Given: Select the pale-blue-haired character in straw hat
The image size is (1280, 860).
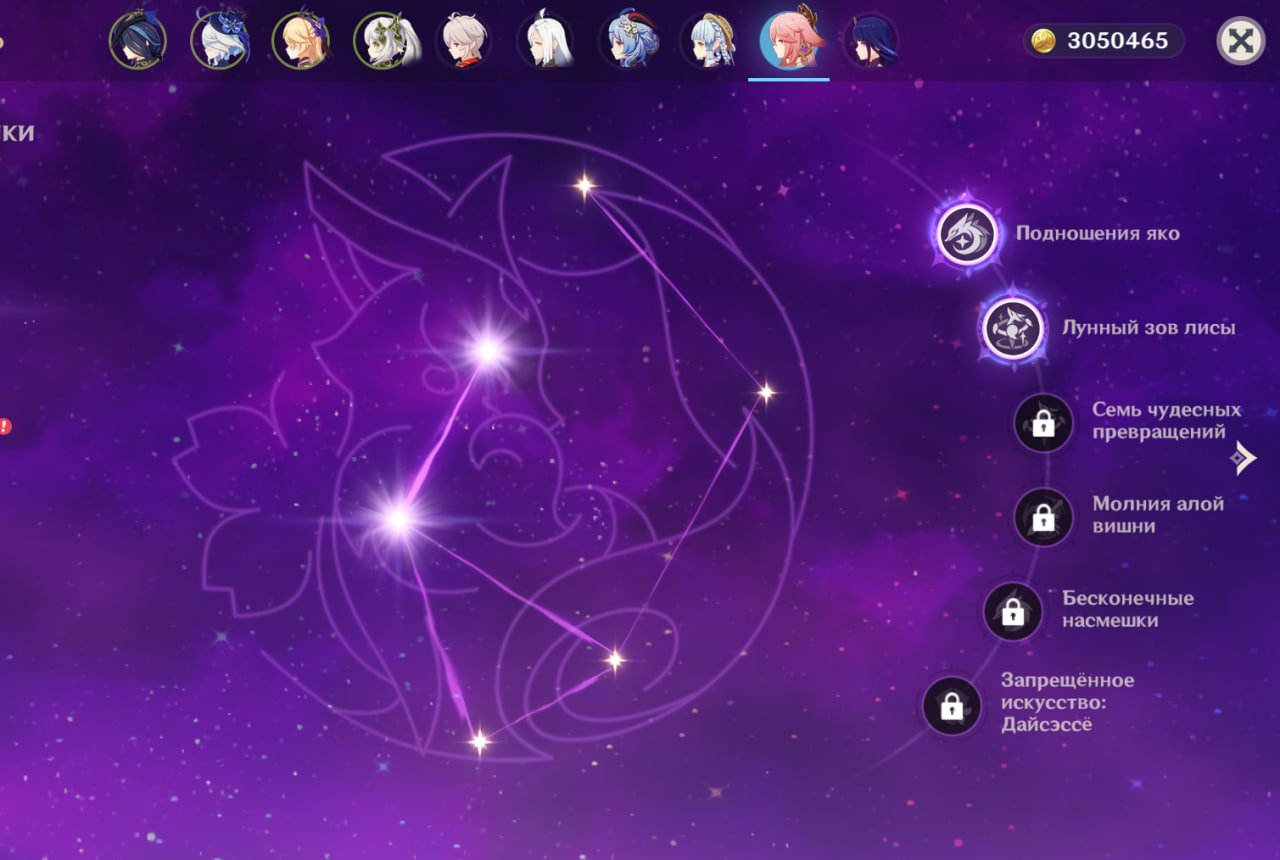Looking at the screenshot, I should pyautogui.click(x=707, y=40).
